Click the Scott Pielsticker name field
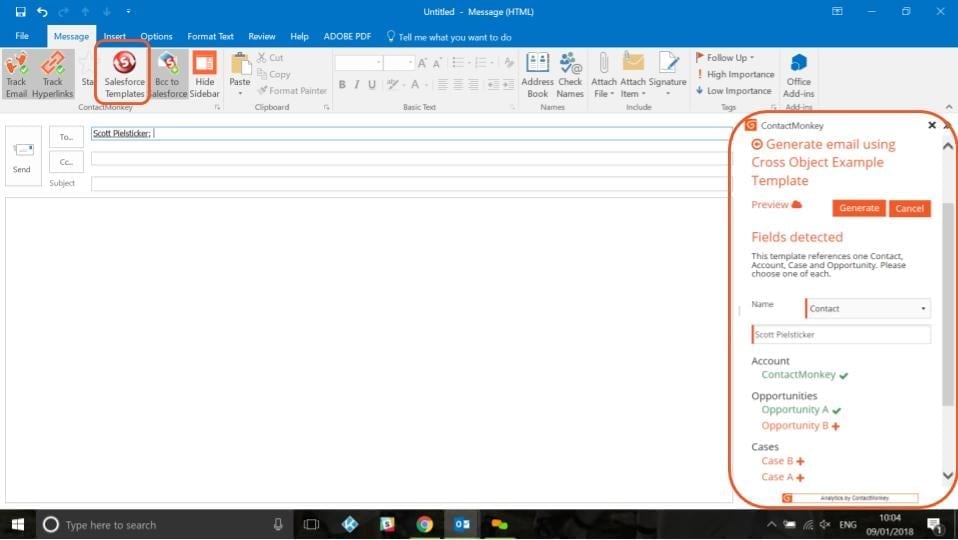This screenshot has height=540, width=958. click(x=841, y=335)
